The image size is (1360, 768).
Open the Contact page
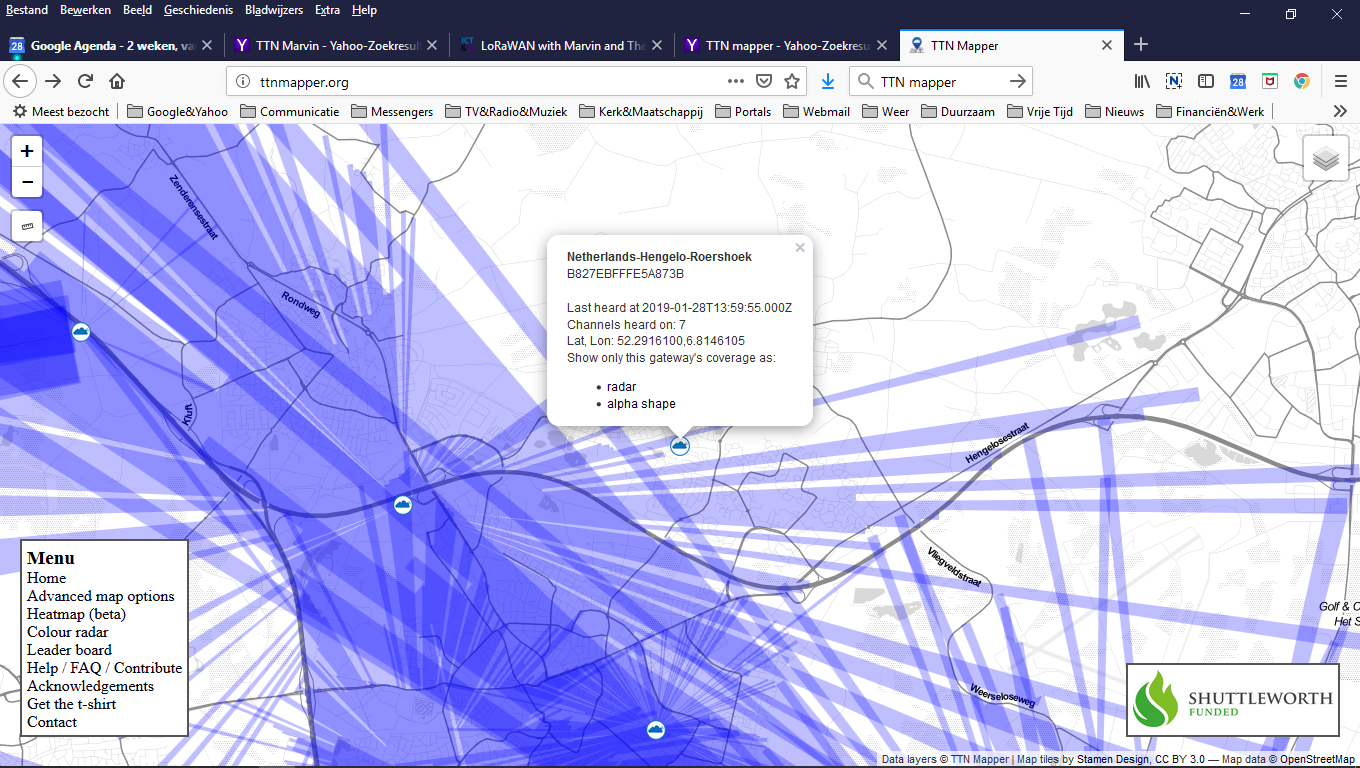(x=52, y=722)
